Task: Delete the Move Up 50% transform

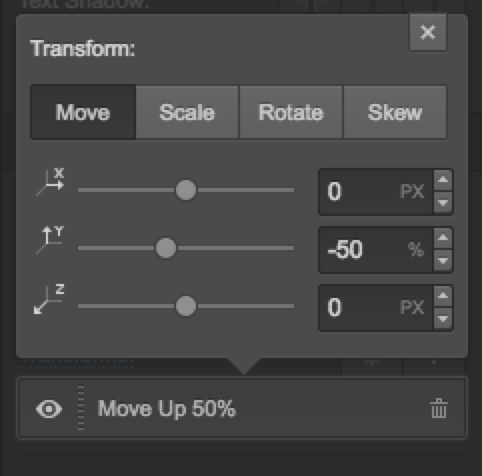Action: coord(439,408)
